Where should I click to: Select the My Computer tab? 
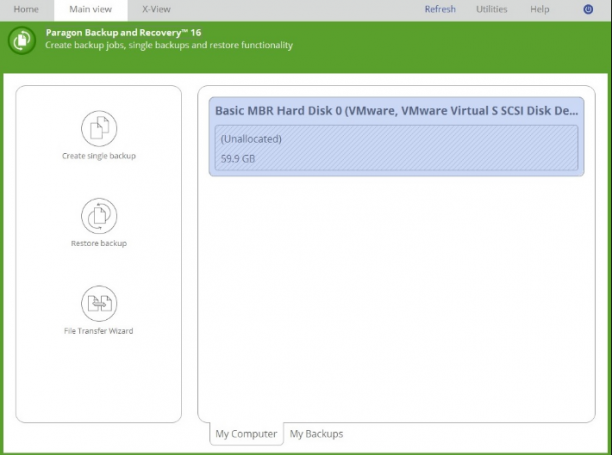(x=246, y=434)
